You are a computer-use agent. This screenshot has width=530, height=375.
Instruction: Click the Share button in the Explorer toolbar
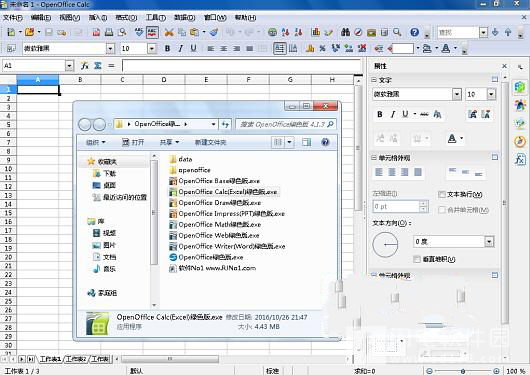(x=169, y=142)
